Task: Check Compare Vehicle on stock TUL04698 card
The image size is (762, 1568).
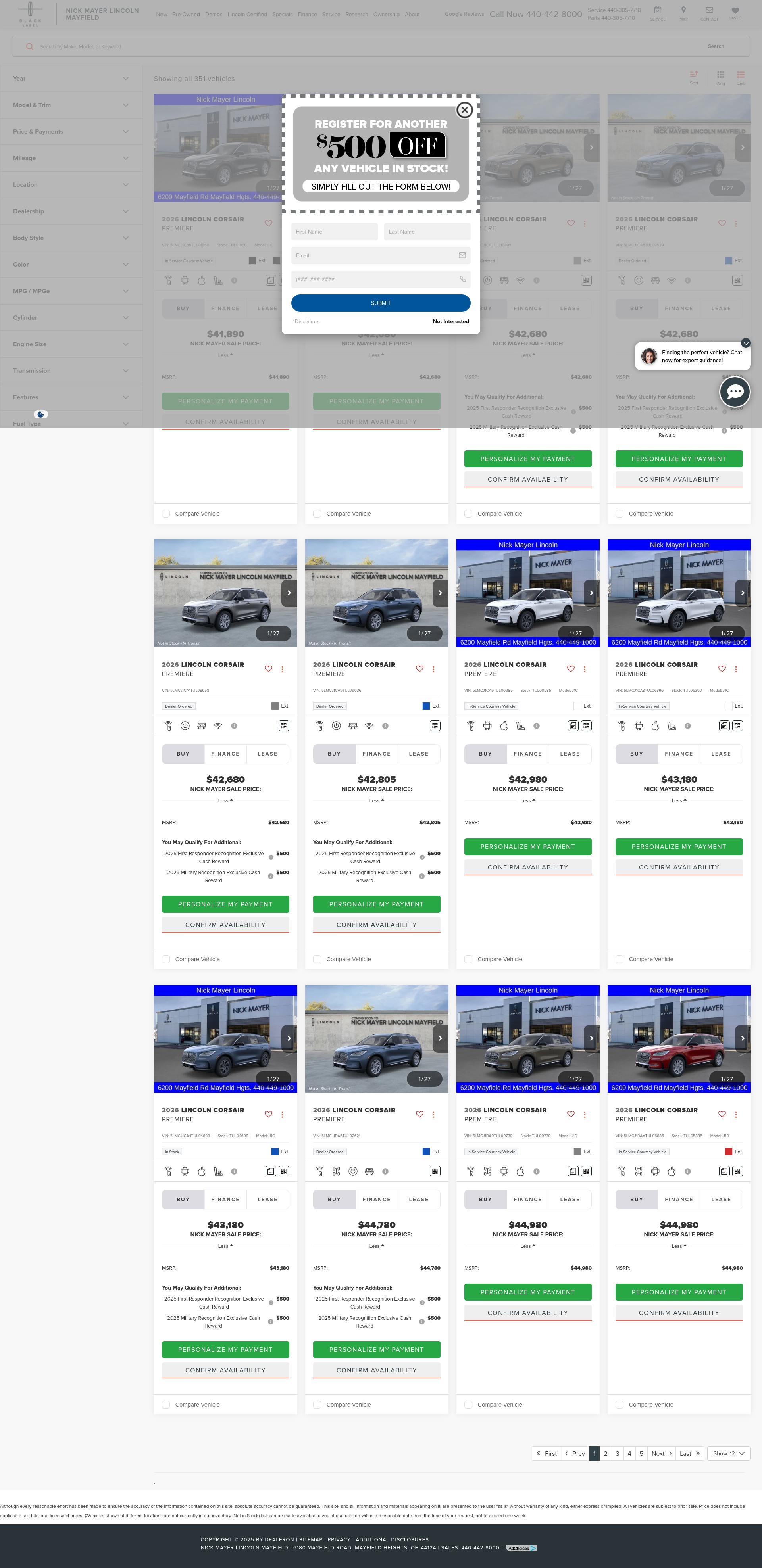Action: coord(165,1405)
